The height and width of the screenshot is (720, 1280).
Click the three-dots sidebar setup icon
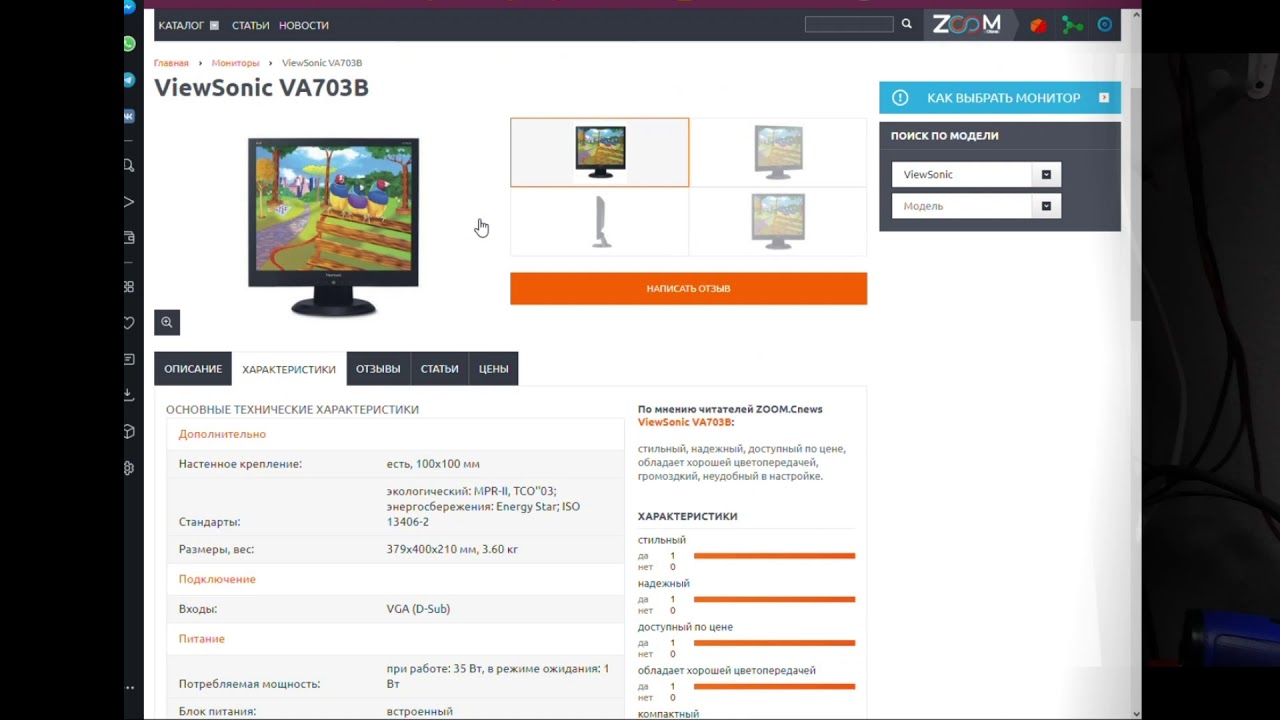pyautogui.click(x=129, y=688)
